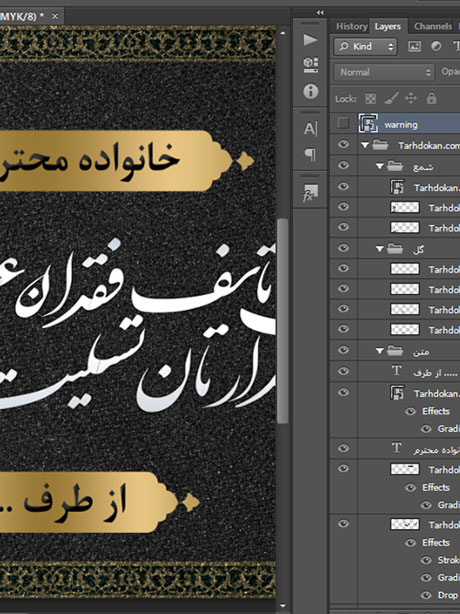Collapse the Tarhdokan.com group triangle
This screenshot has width=460, height=614.
tap(365, 145)
